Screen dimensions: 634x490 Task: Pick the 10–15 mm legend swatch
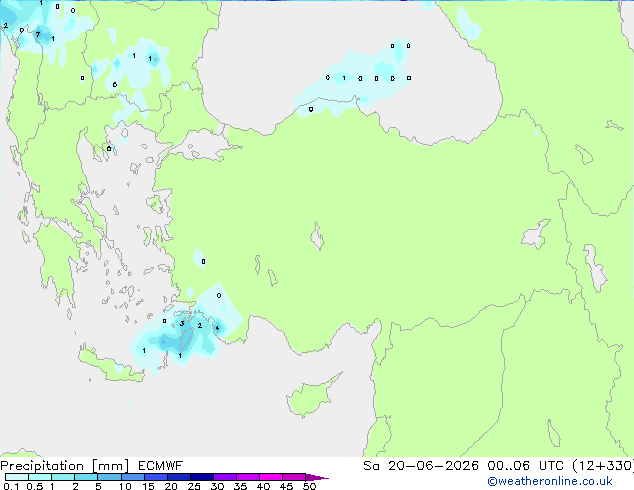(132, 477)
